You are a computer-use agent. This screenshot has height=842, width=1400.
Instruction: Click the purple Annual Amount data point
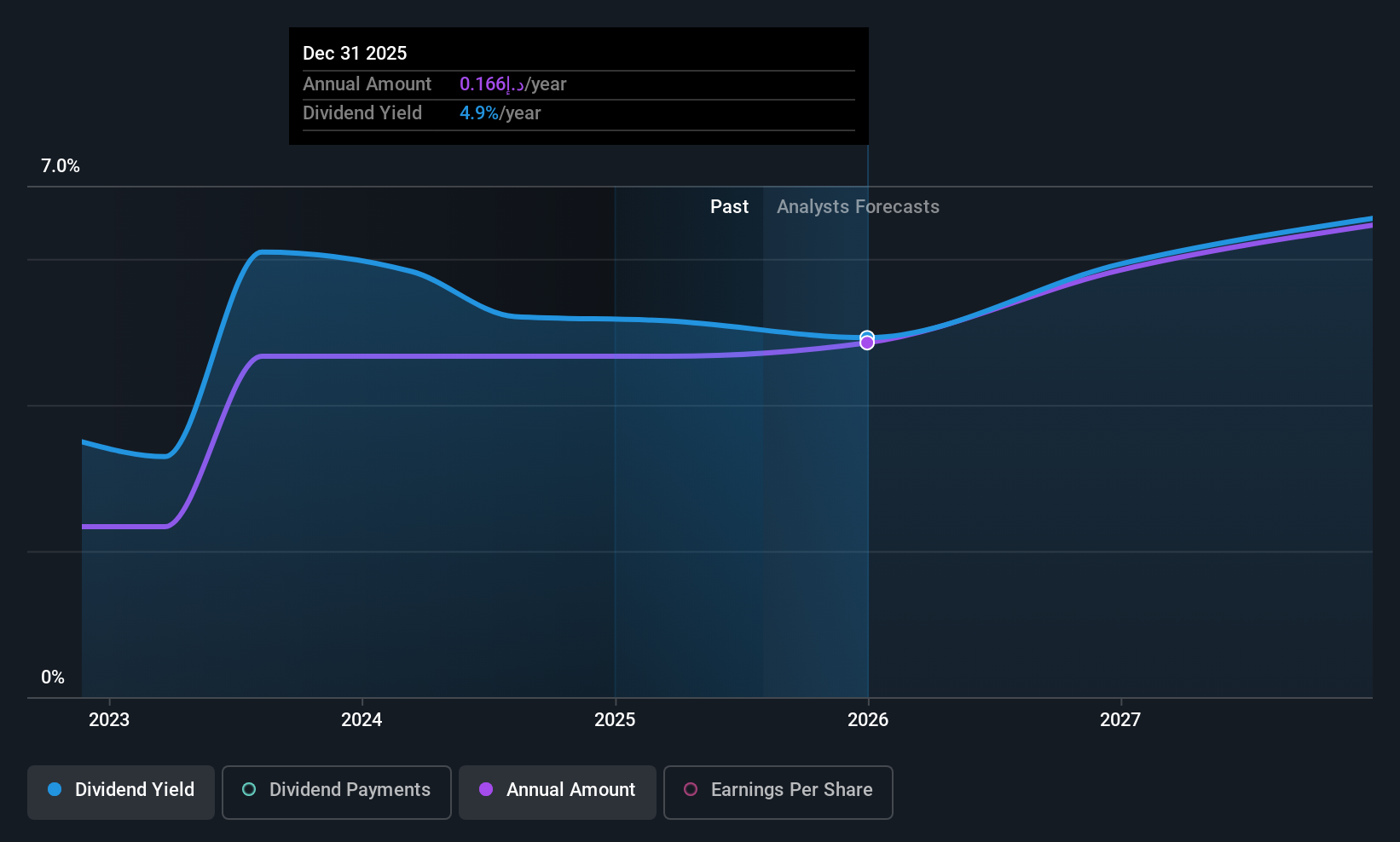pos(867,343)
